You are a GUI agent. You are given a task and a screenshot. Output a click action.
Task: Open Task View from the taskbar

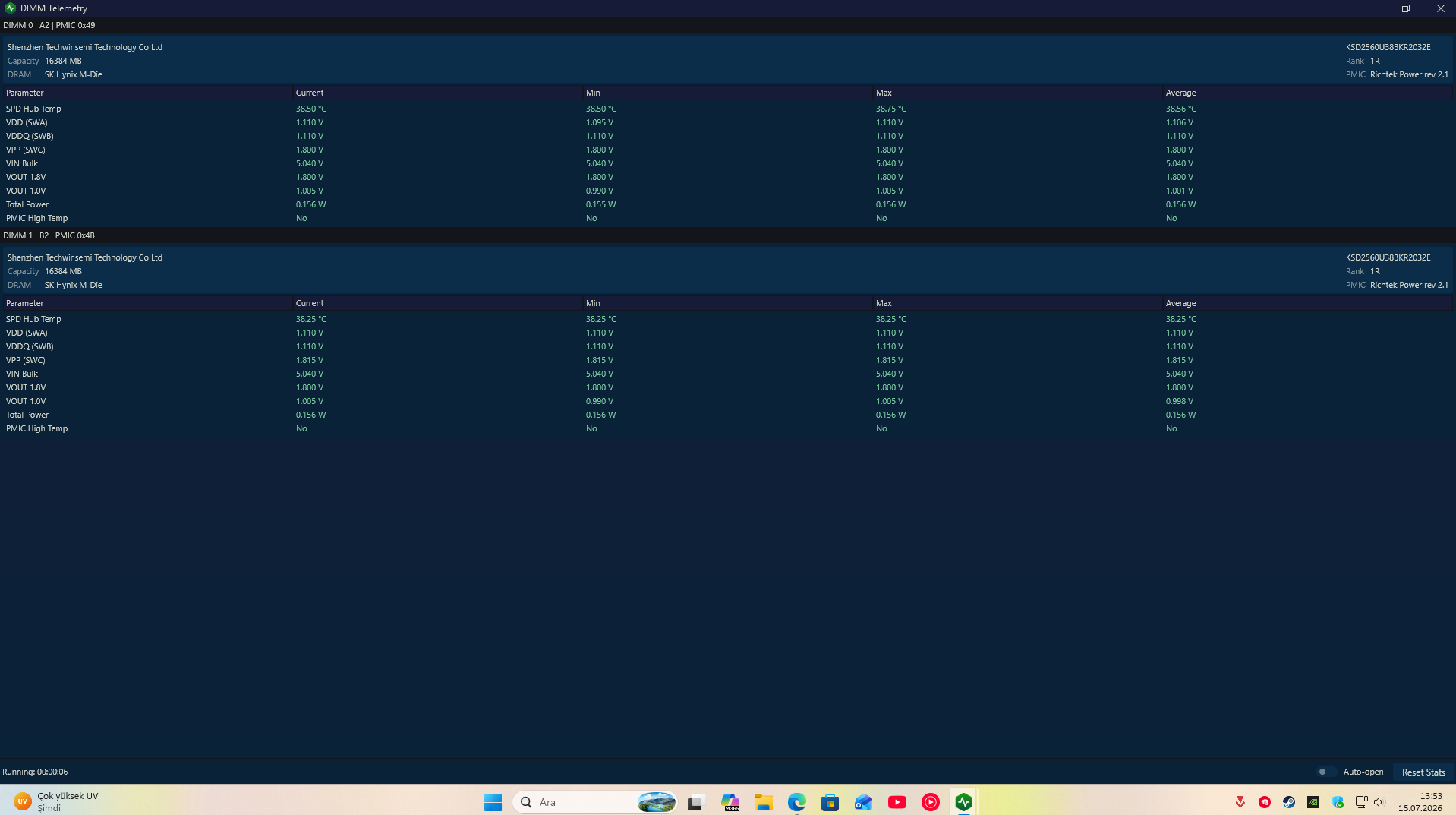point(696,802)
